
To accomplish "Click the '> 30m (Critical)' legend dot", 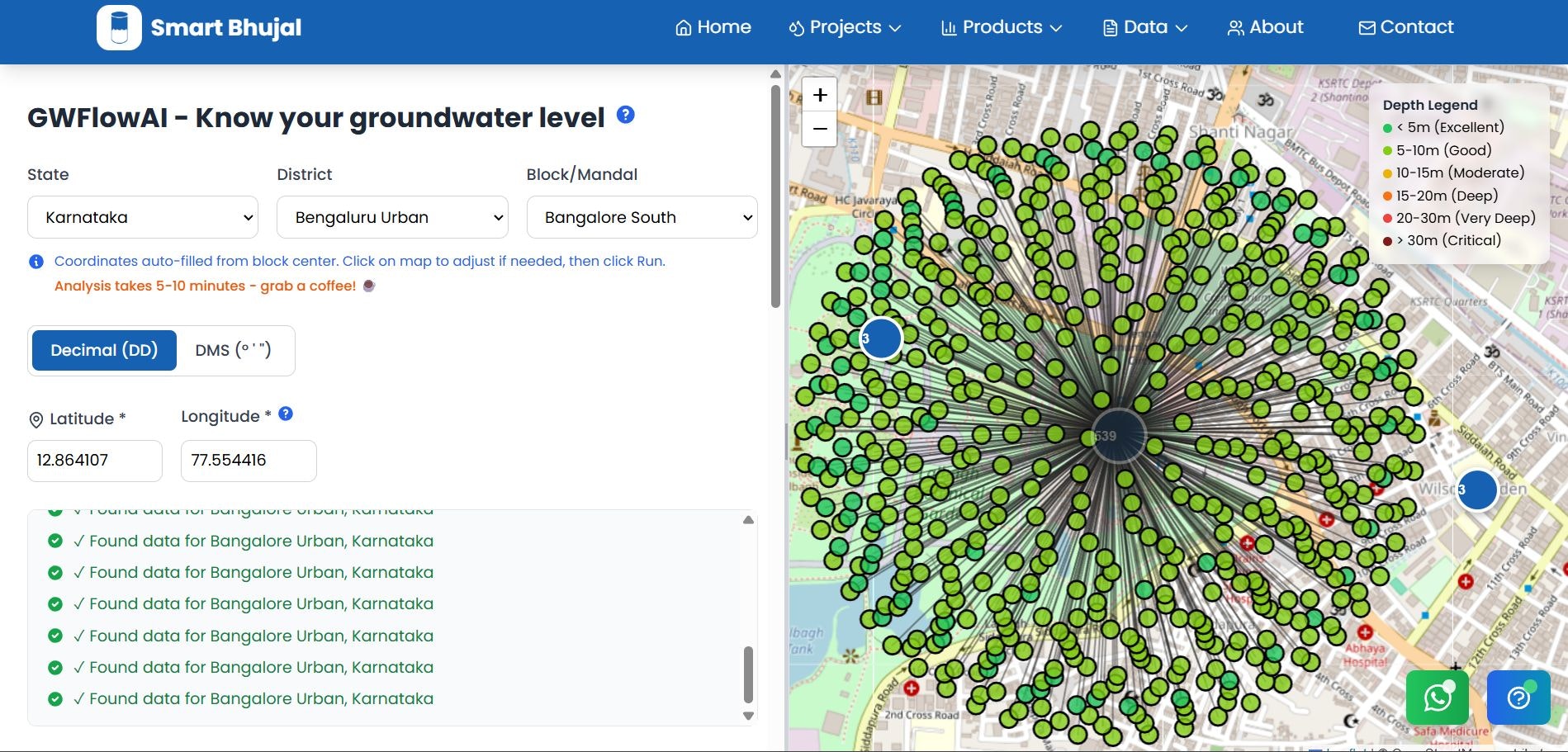I will (x=1387, y=241).
